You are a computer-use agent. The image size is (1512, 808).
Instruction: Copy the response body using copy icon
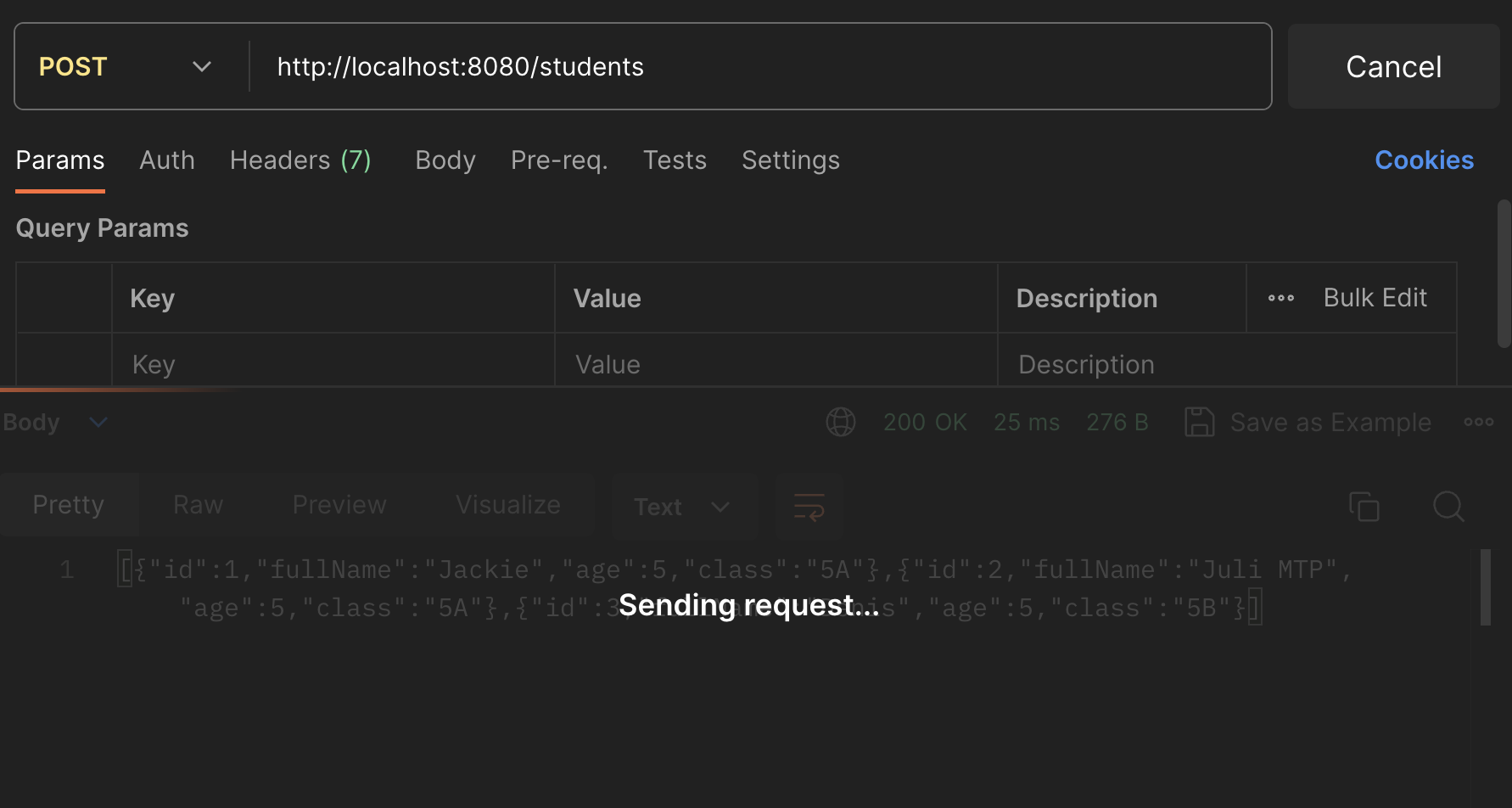pos(1364,507)
